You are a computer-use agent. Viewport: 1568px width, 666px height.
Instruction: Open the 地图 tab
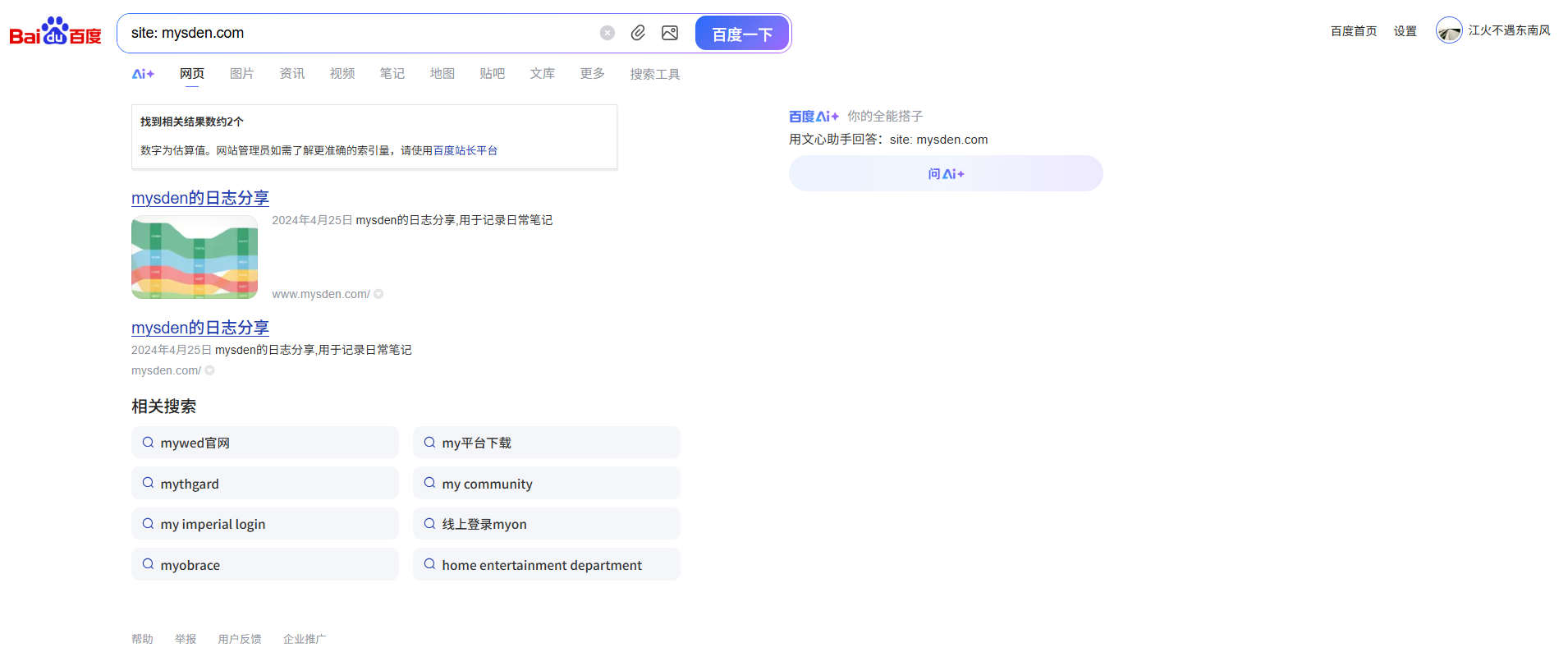click(x=442, y=74)
